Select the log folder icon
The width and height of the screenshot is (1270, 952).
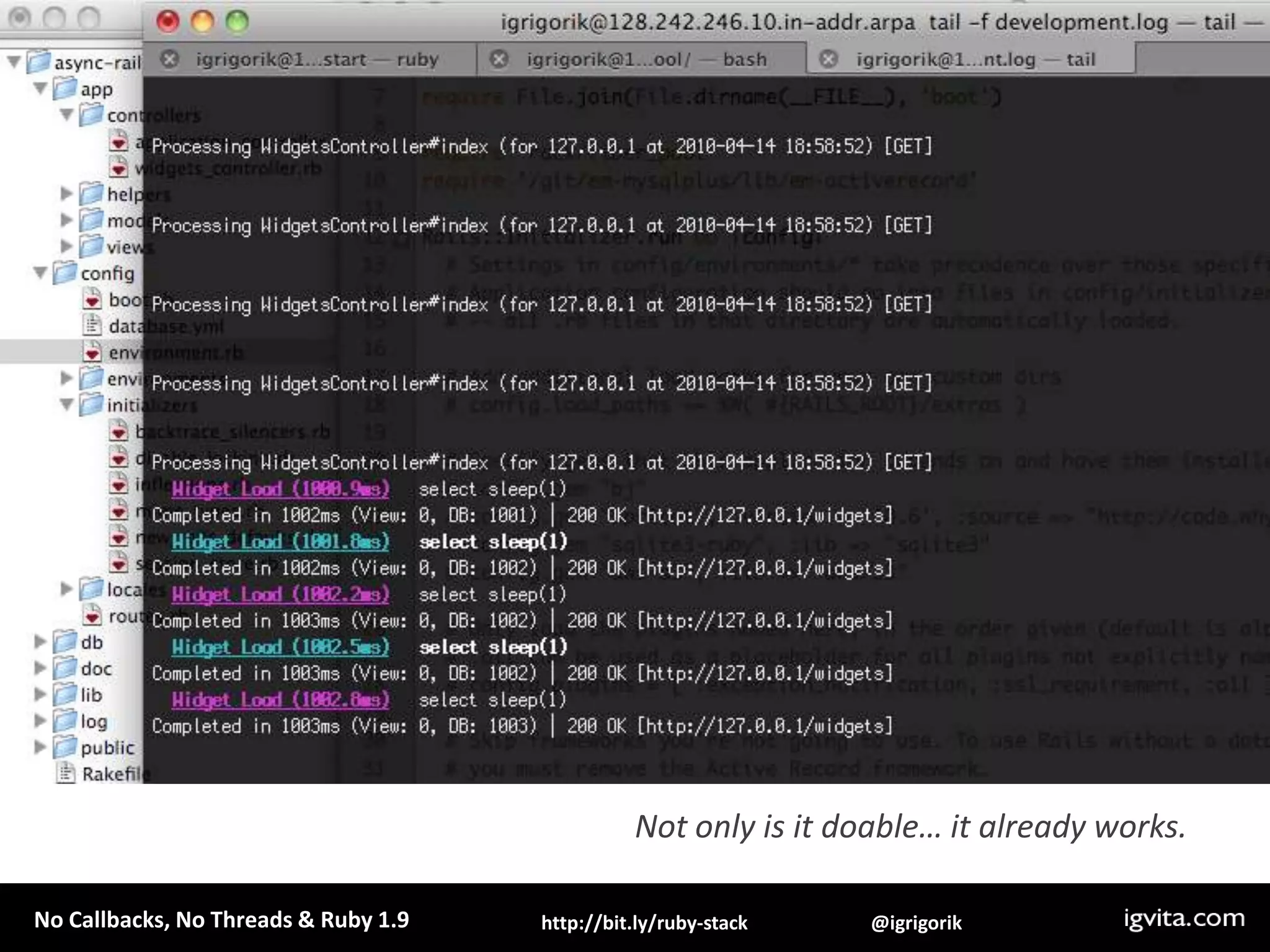point(64,721)
